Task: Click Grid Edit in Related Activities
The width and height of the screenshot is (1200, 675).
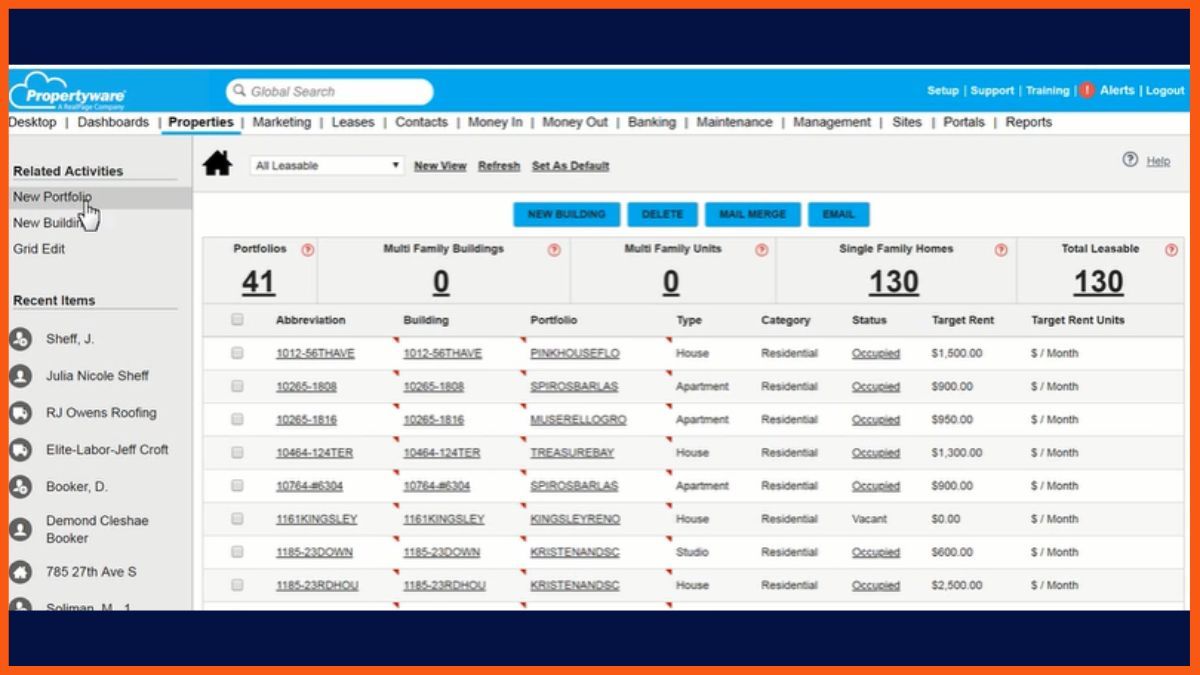Action: coord(39,249)
